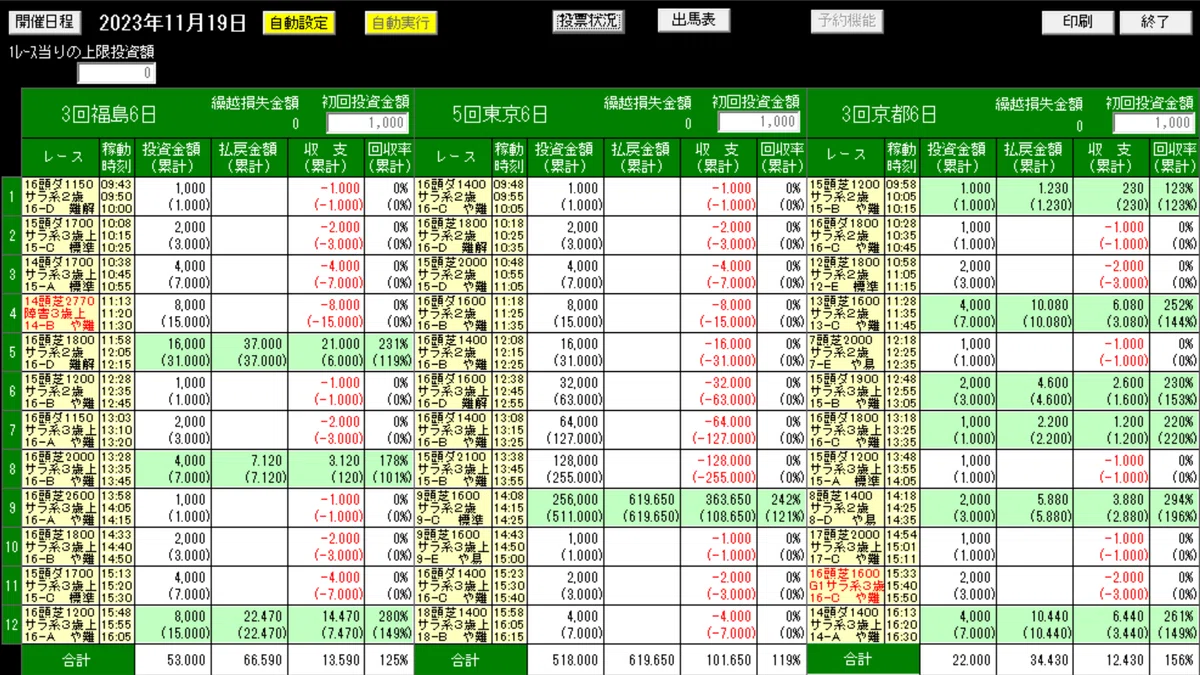
Task: Click Fukushima total balance 13,590
Action: [327, 660]
